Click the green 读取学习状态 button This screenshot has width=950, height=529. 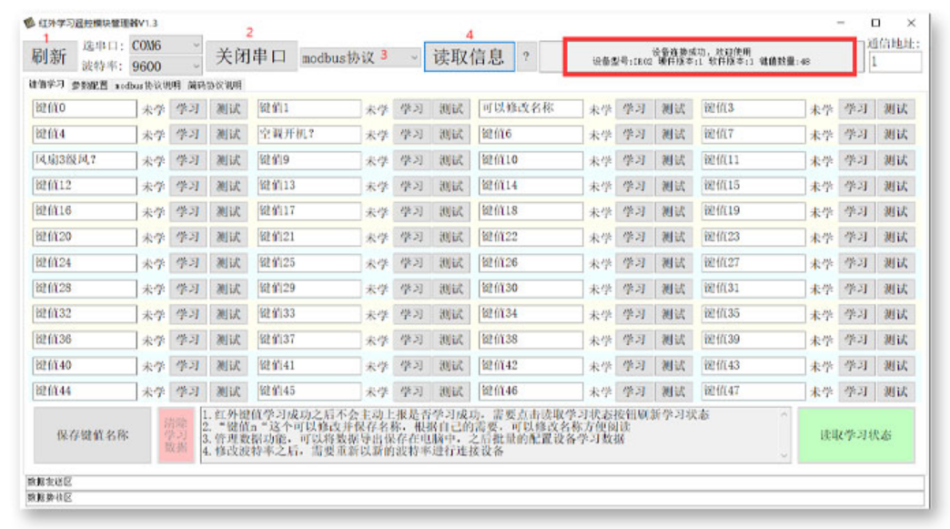(x=856, y=435)
